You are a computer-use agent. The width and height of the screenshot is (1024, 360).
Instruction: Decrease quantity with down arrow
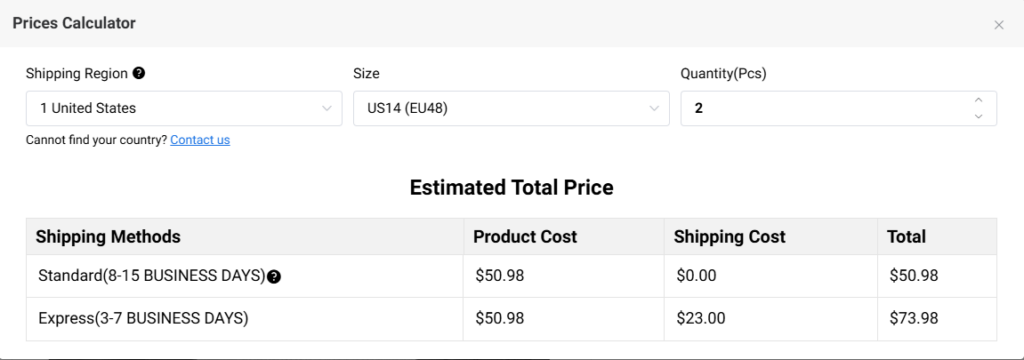pos(978,116)
